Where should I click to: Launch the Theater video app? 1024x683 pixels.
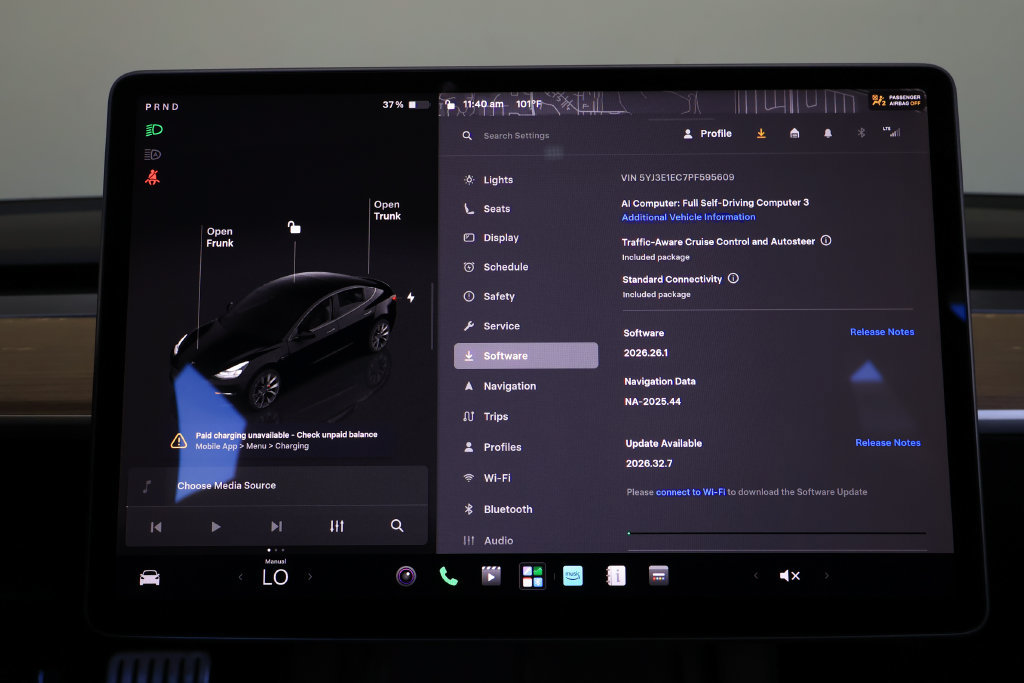tap(491, 576)
